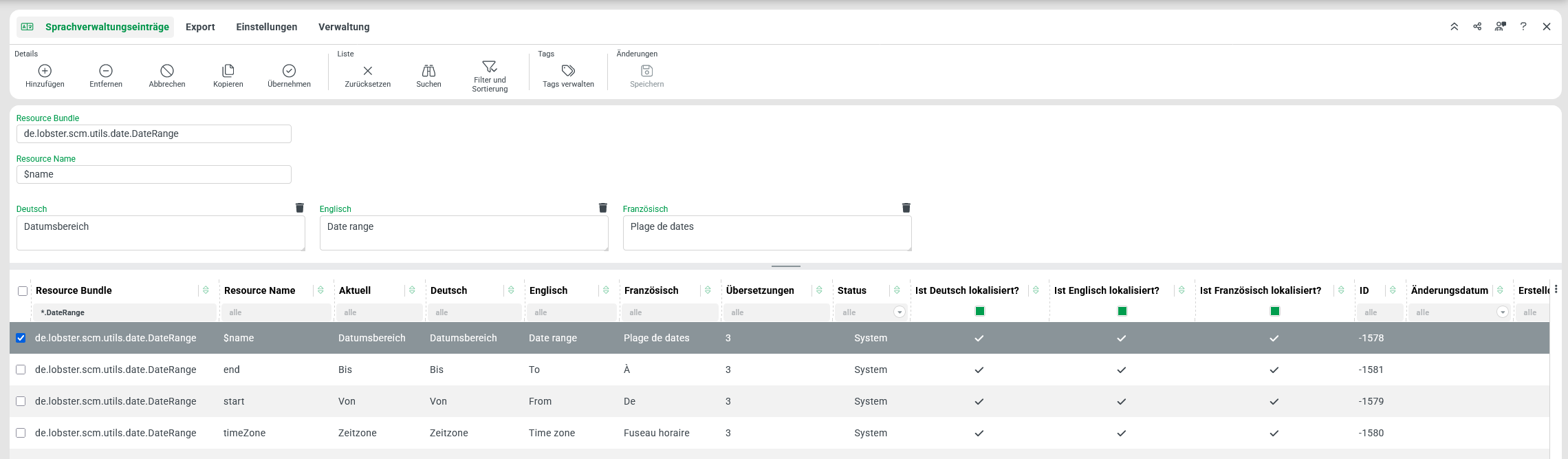The width and height of the screenshot is (1568, 459).
Task: Click the 'From' Englisch cell
Action: tap(541, 401)
